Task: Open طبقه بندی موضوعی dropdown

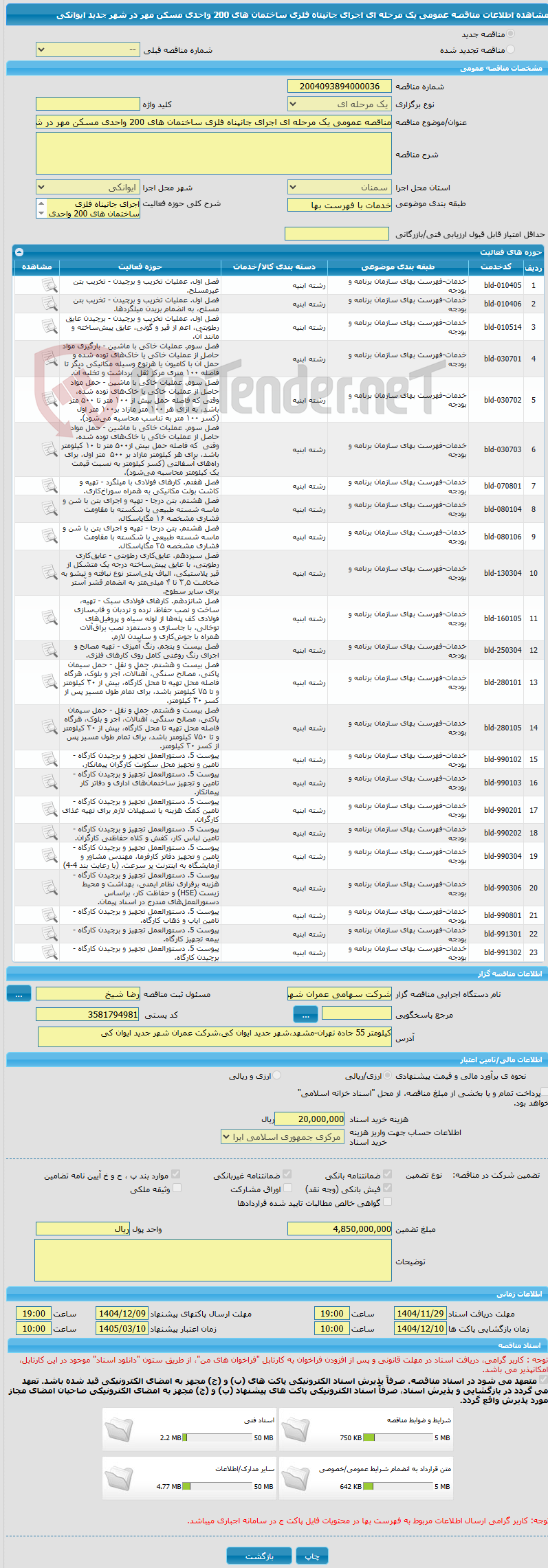Action: [340, 205]
